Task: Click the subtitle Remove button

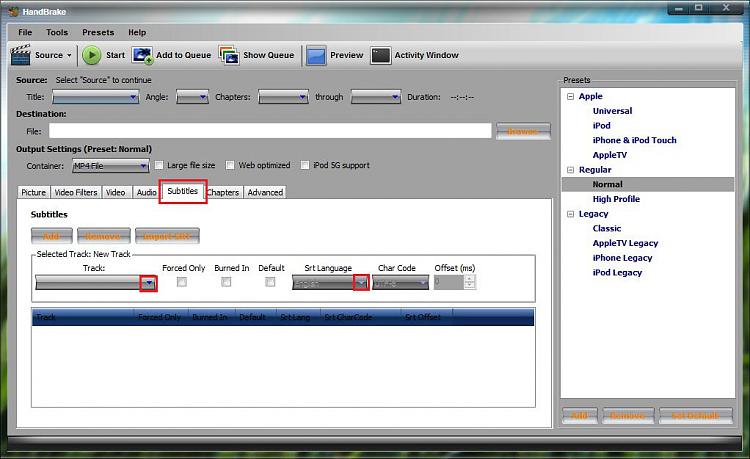Action: [103, 236]
